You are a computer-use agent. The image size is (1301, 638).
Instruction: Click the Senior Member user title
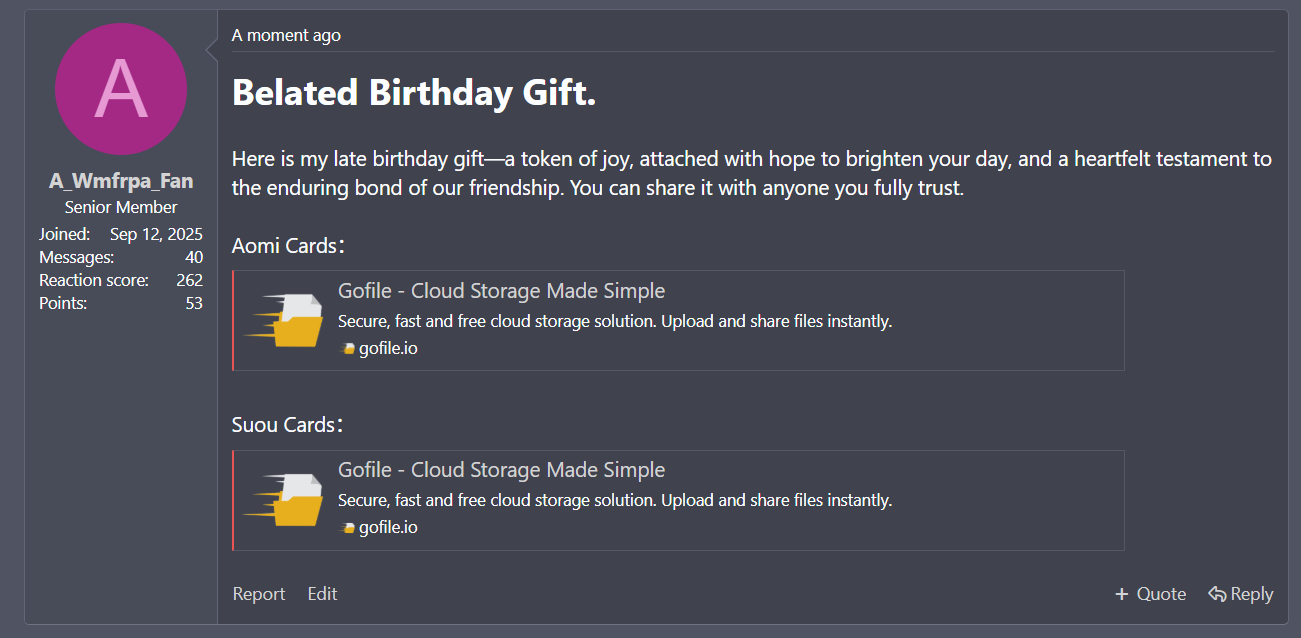[121, 208]
